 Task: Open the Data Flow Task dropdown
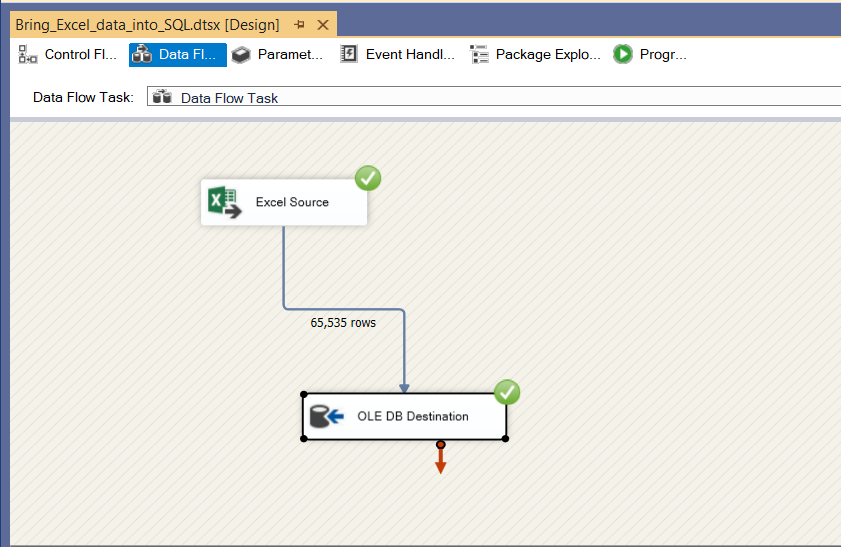pos(500,97)
